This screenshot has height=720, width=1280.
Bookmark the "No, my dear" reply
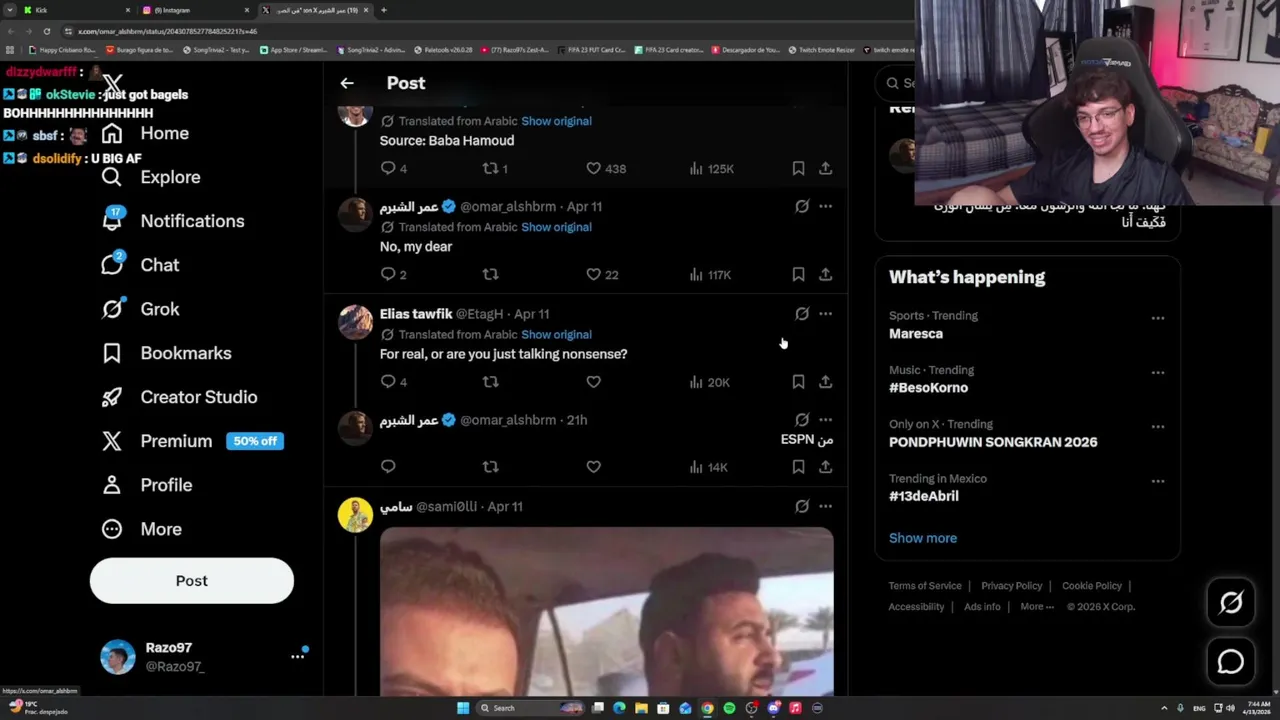click(798, 275)
